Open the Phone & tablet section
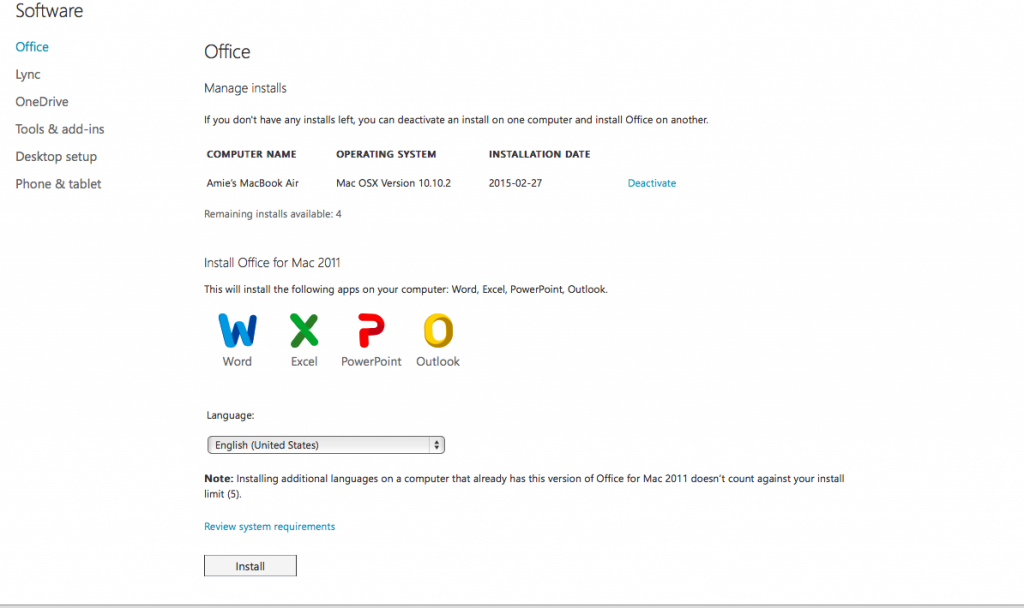This screenshot has height=608, width=1024. (58, 184)
